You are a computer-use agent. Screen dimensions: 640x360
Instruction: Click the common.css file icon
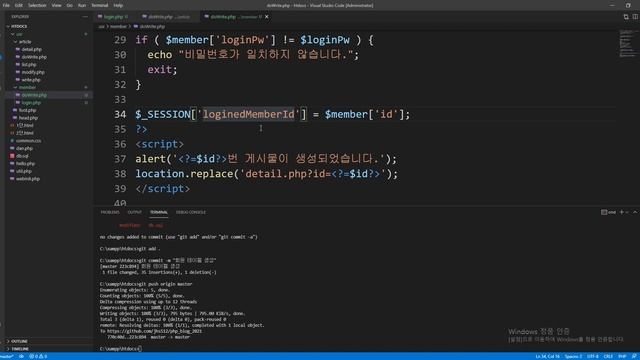click(x=12, y=141)
